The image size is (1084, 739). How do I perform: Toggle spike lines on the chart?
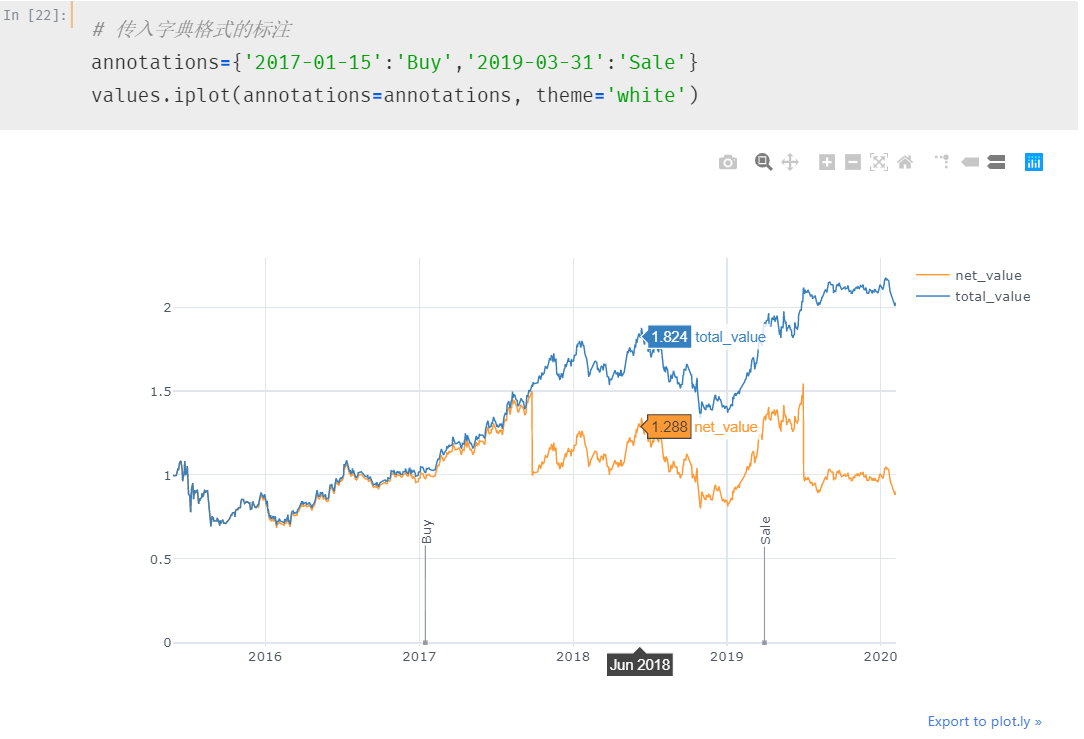coord(941,161)
